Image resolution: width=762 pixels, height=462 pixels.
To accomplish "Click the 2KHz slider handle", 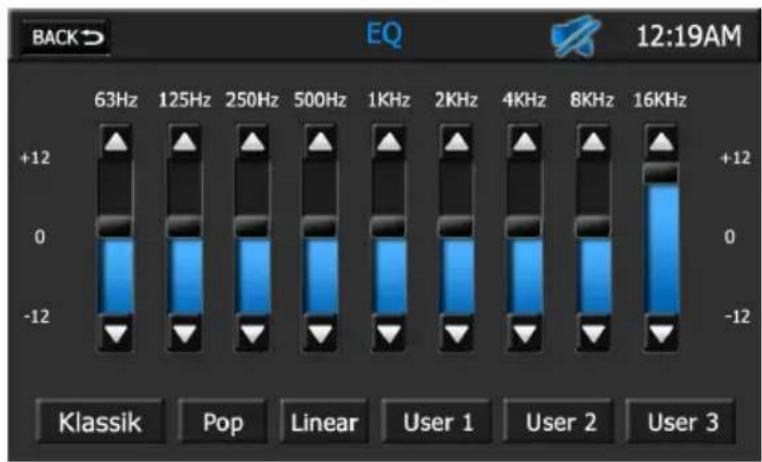I will coord(456,227).
